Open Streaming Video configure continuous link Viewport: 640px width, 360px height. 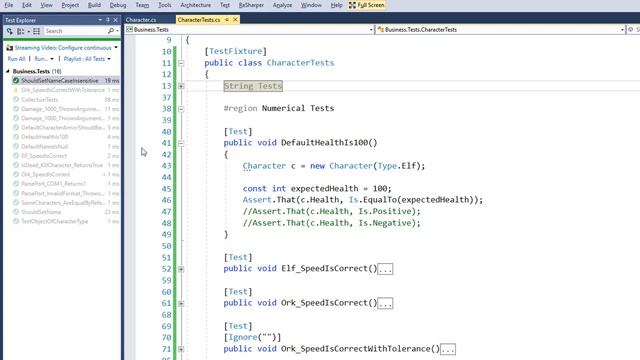(63, 48)
